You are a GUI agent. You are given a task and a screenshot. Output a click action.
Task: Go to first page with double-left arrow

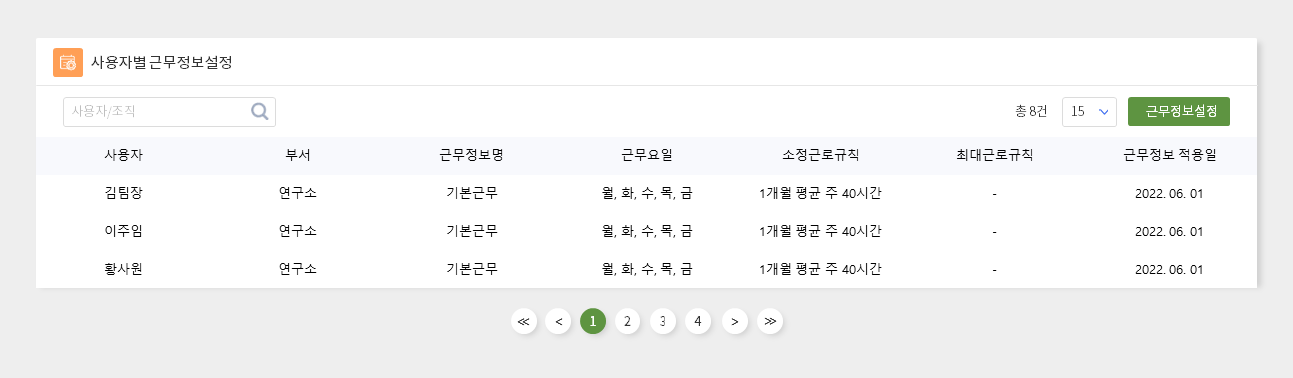[x=524, y=321]
